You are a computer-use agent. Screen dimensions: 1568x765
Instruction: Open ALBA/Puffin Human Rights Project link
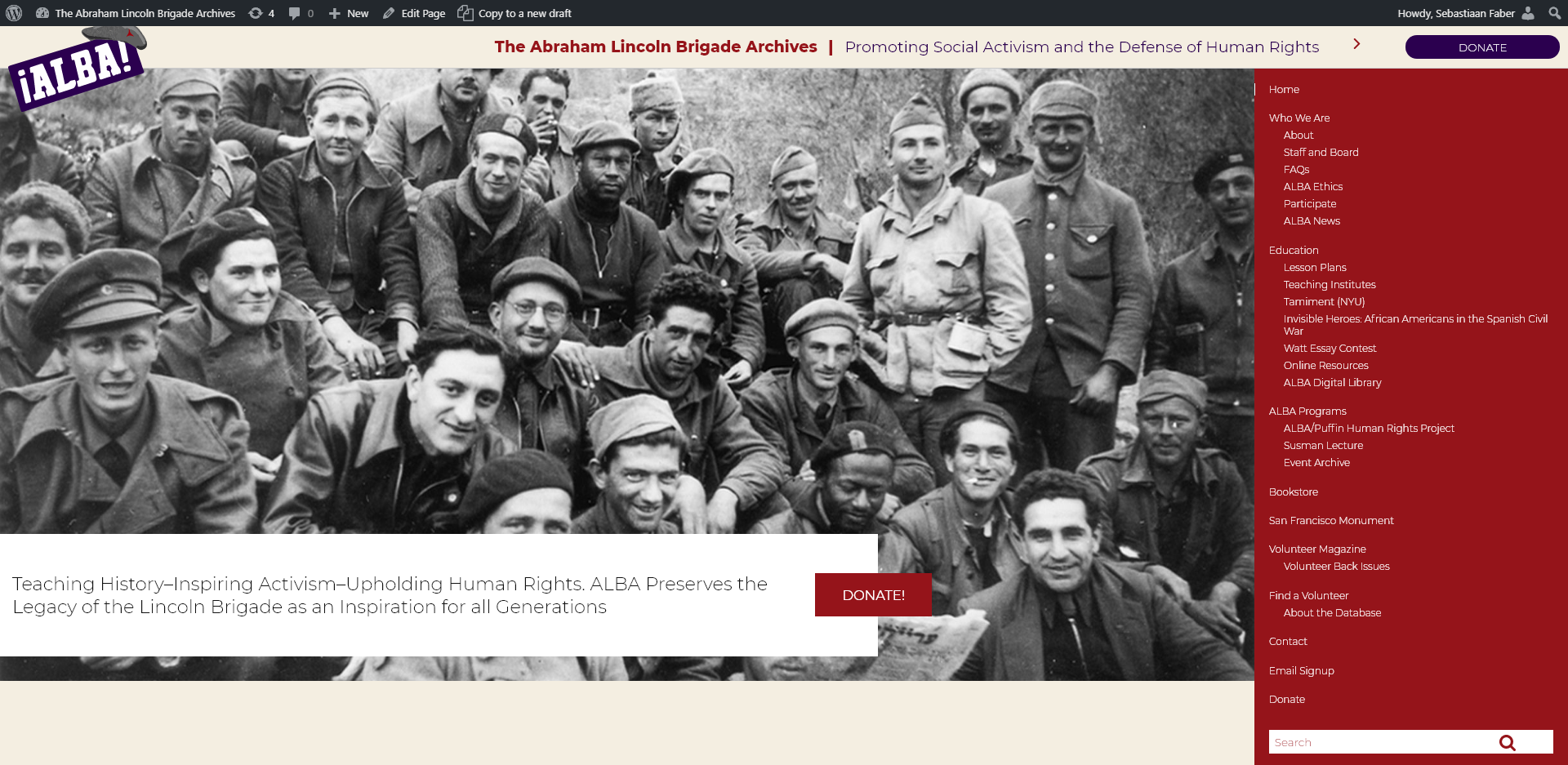coord(1369,429)
